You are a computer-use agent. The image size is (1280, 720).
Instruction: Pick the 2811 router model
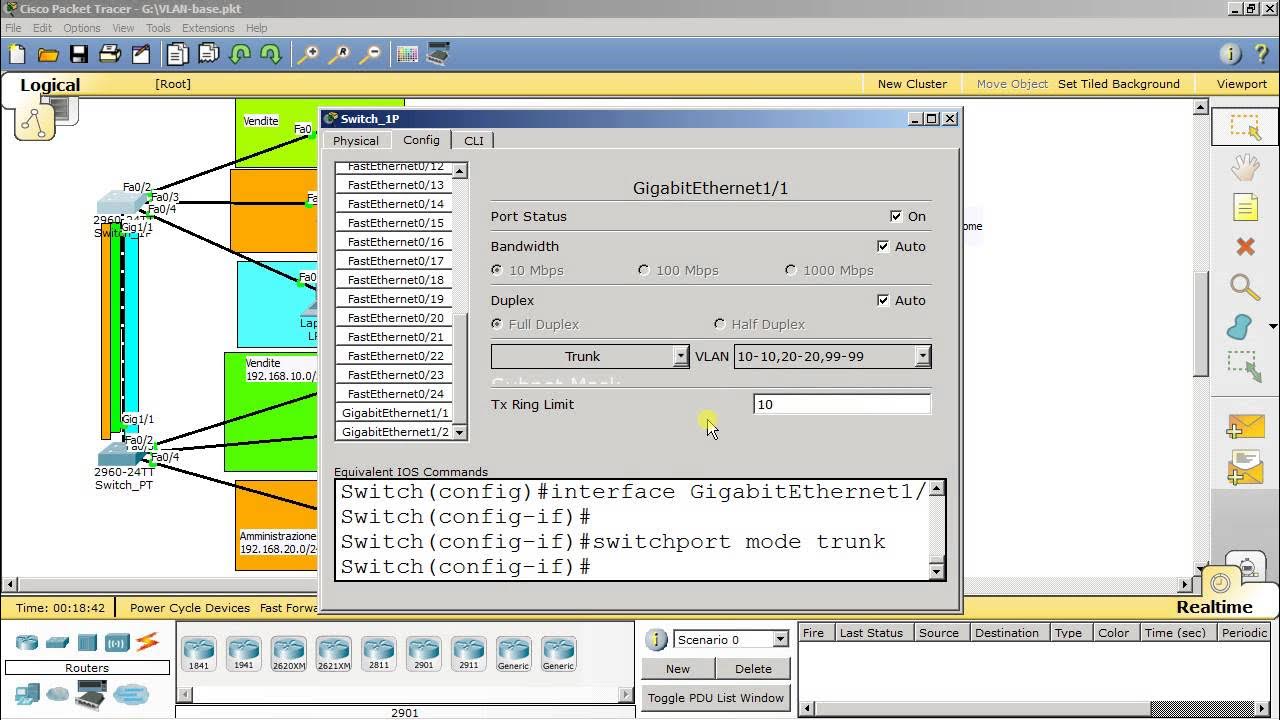(378, 654)
